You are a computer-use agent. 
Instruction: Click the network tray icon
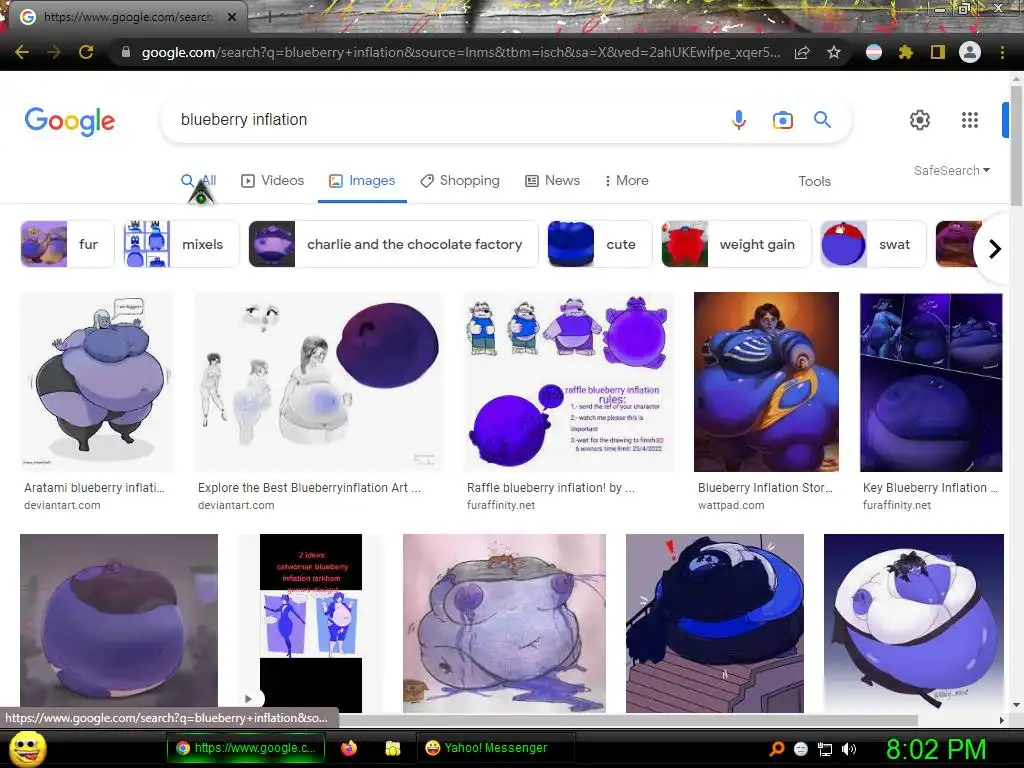(825, 750)
